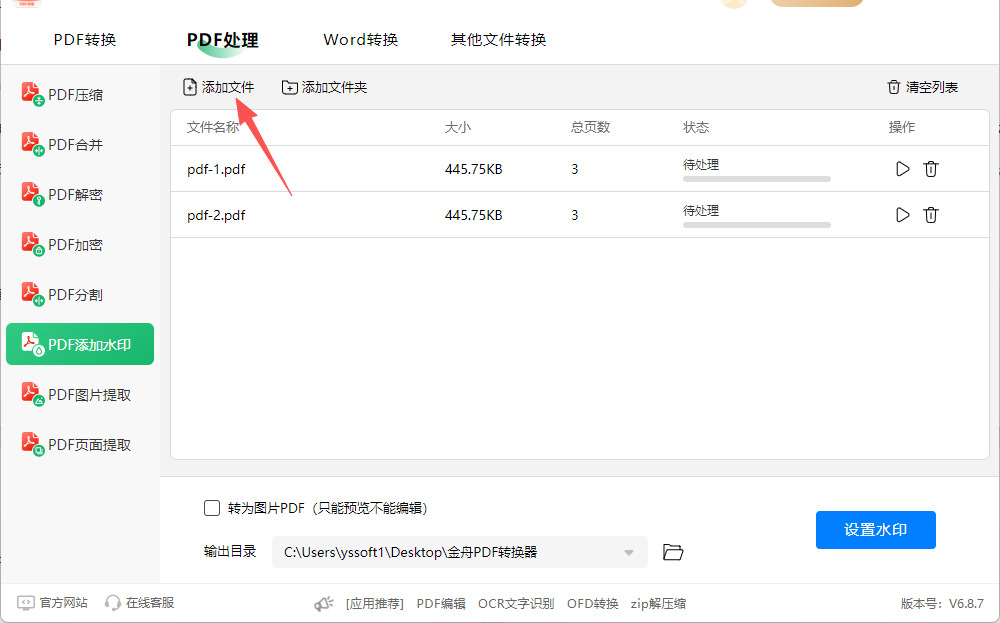Click 445.75KB size of pdf-1.pdf
The image size is (1000, 623).
point(474,170)
